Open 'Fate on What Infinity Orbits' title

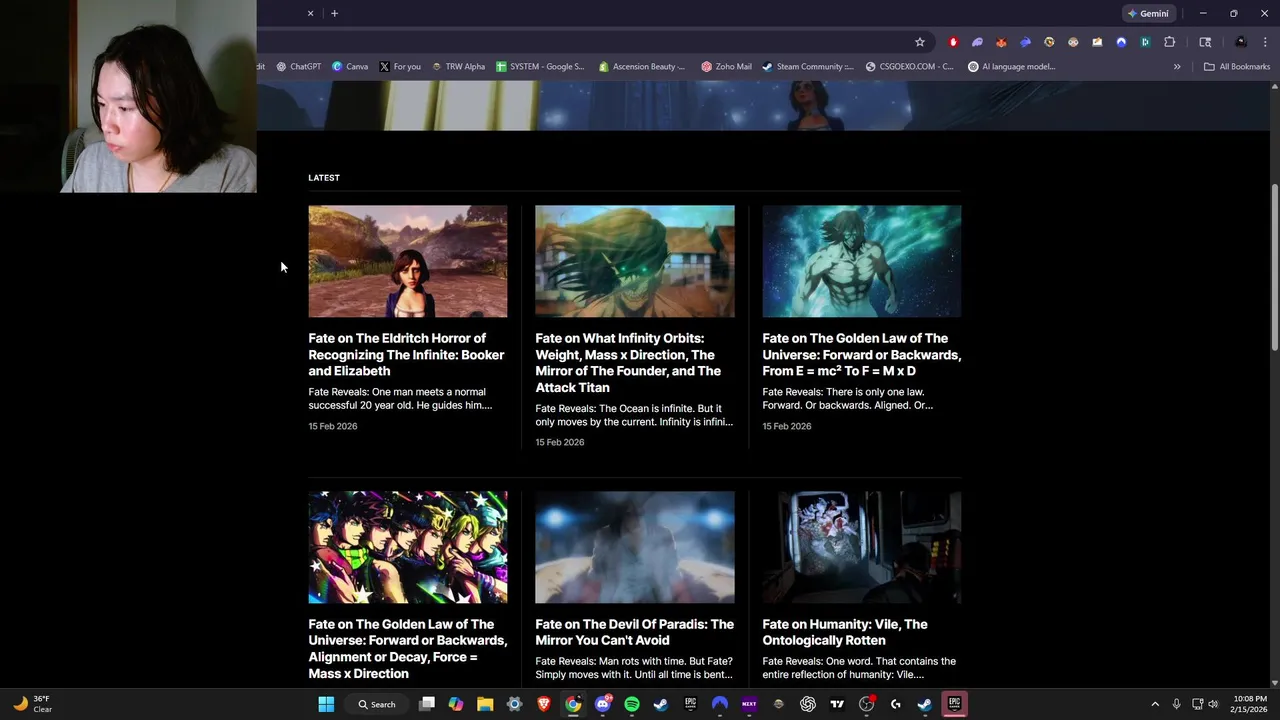[628, 363]
